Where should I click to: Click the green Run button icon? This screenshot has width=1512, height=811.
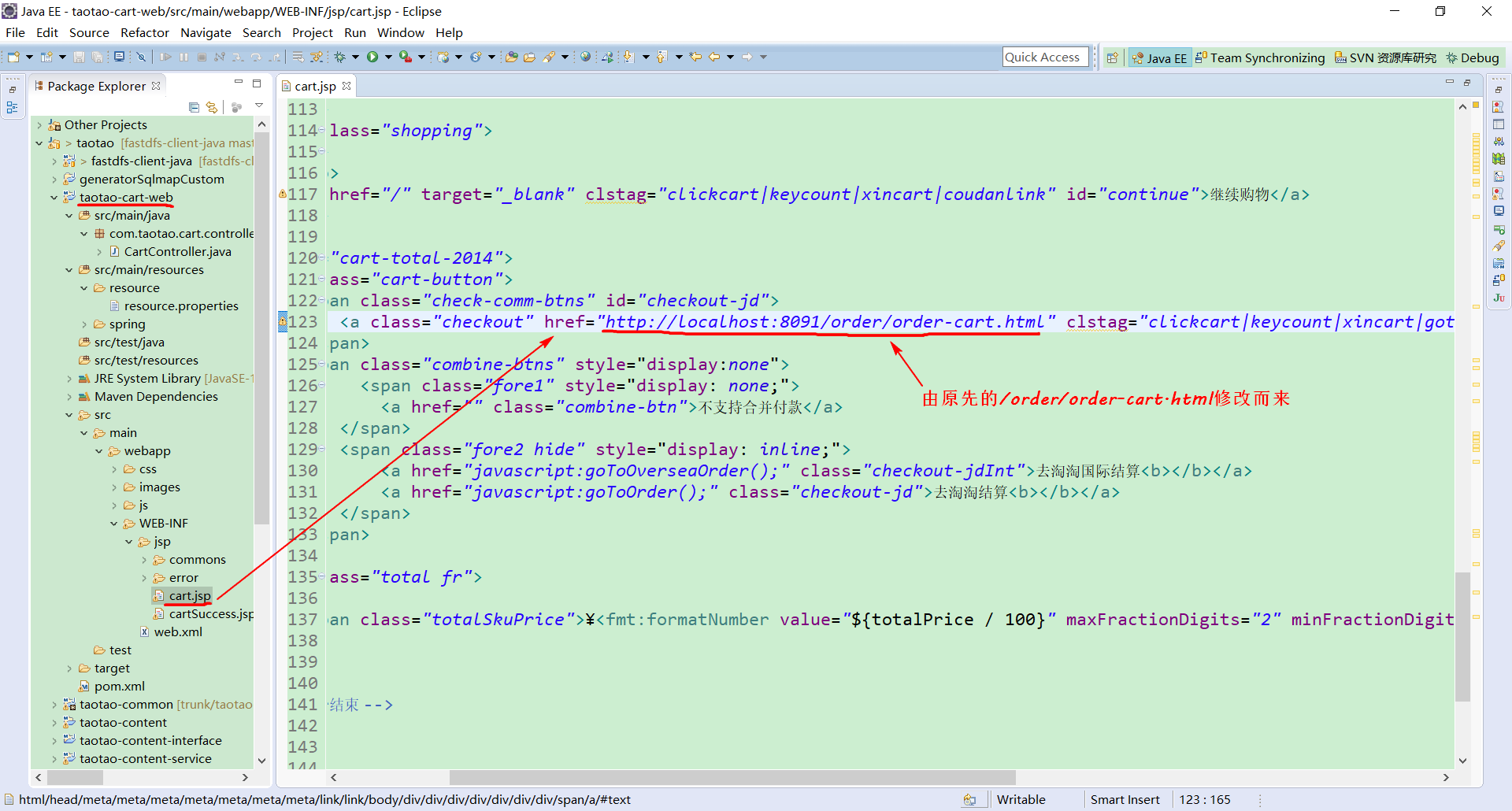372,57
